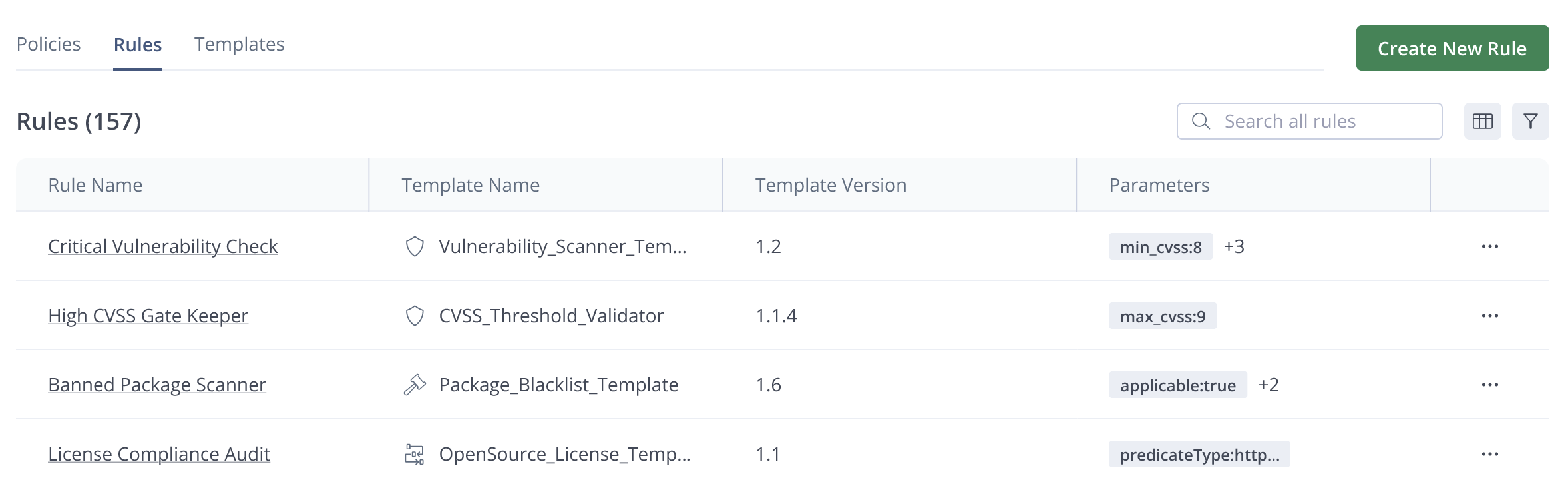Click shield icon beside Vulnerability_Scanner_Tem...

(x=415, y=246)
